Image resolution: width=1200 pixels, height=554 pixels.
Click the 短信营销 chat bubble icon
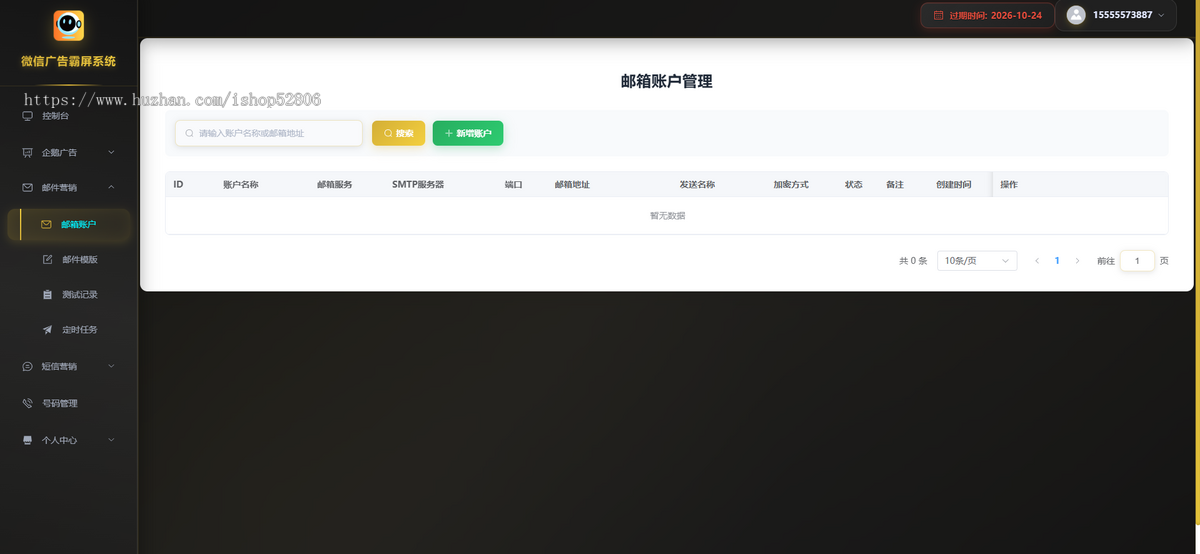28,366
